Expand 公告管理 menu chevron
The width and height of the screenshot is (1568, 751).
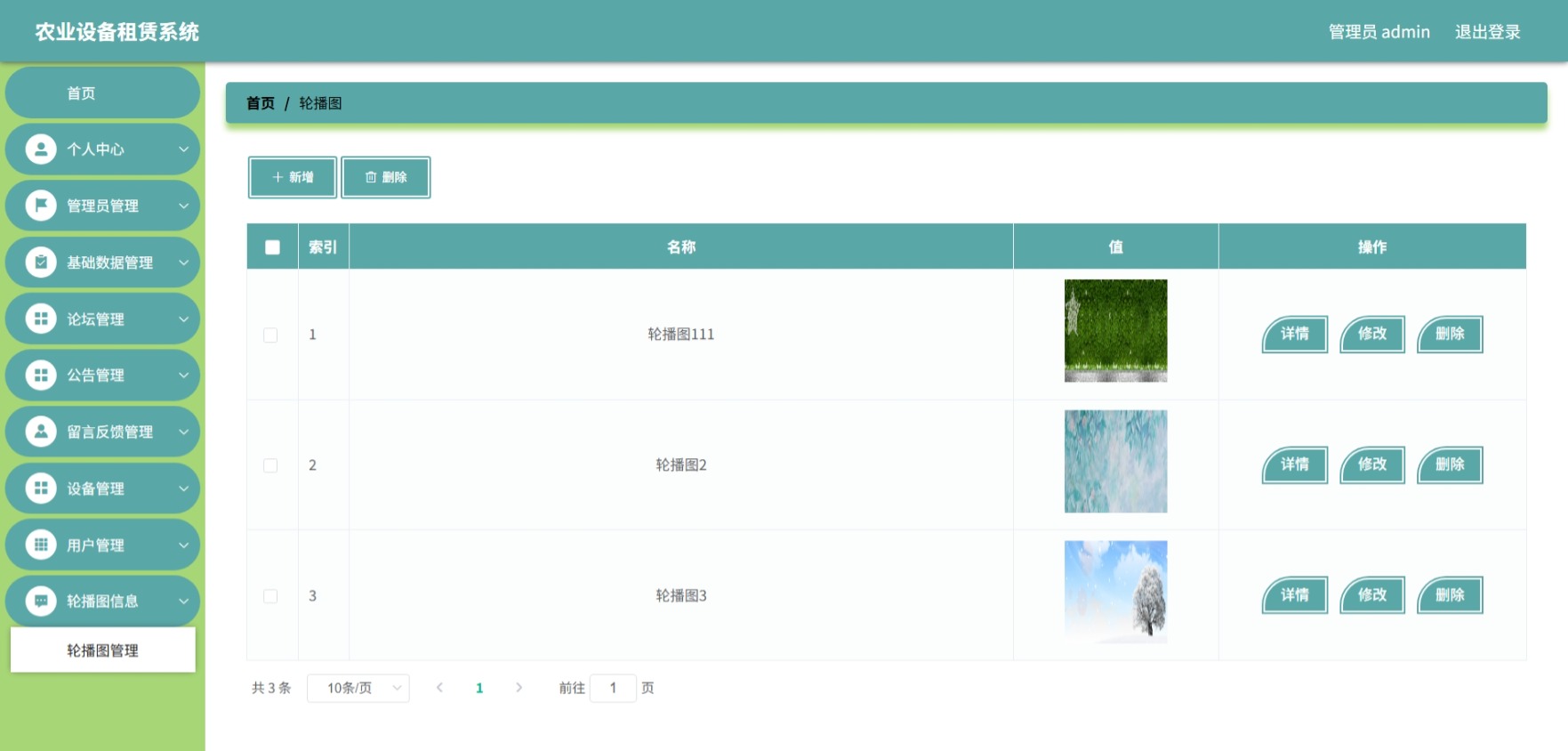(x=183, y=375)
